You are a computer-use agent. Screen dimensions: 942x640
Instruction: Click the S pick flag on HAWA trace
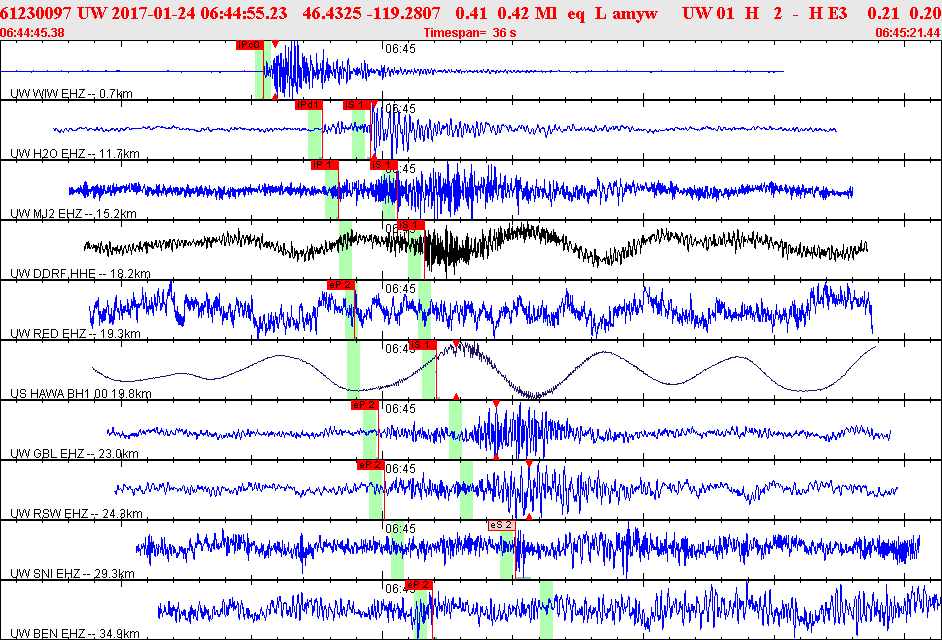[422, 345]
